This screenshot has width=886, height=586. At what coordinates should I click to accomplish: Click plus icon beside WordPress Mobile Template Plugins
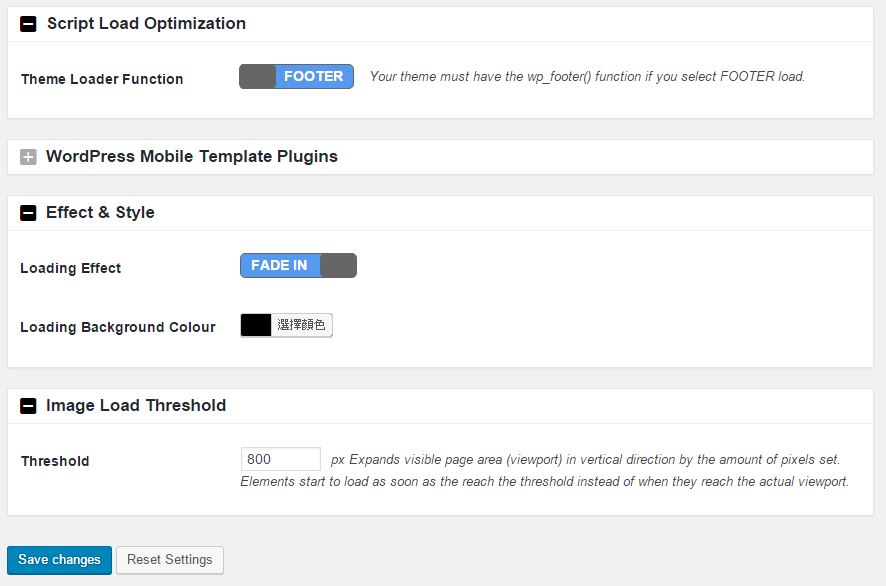28,157
